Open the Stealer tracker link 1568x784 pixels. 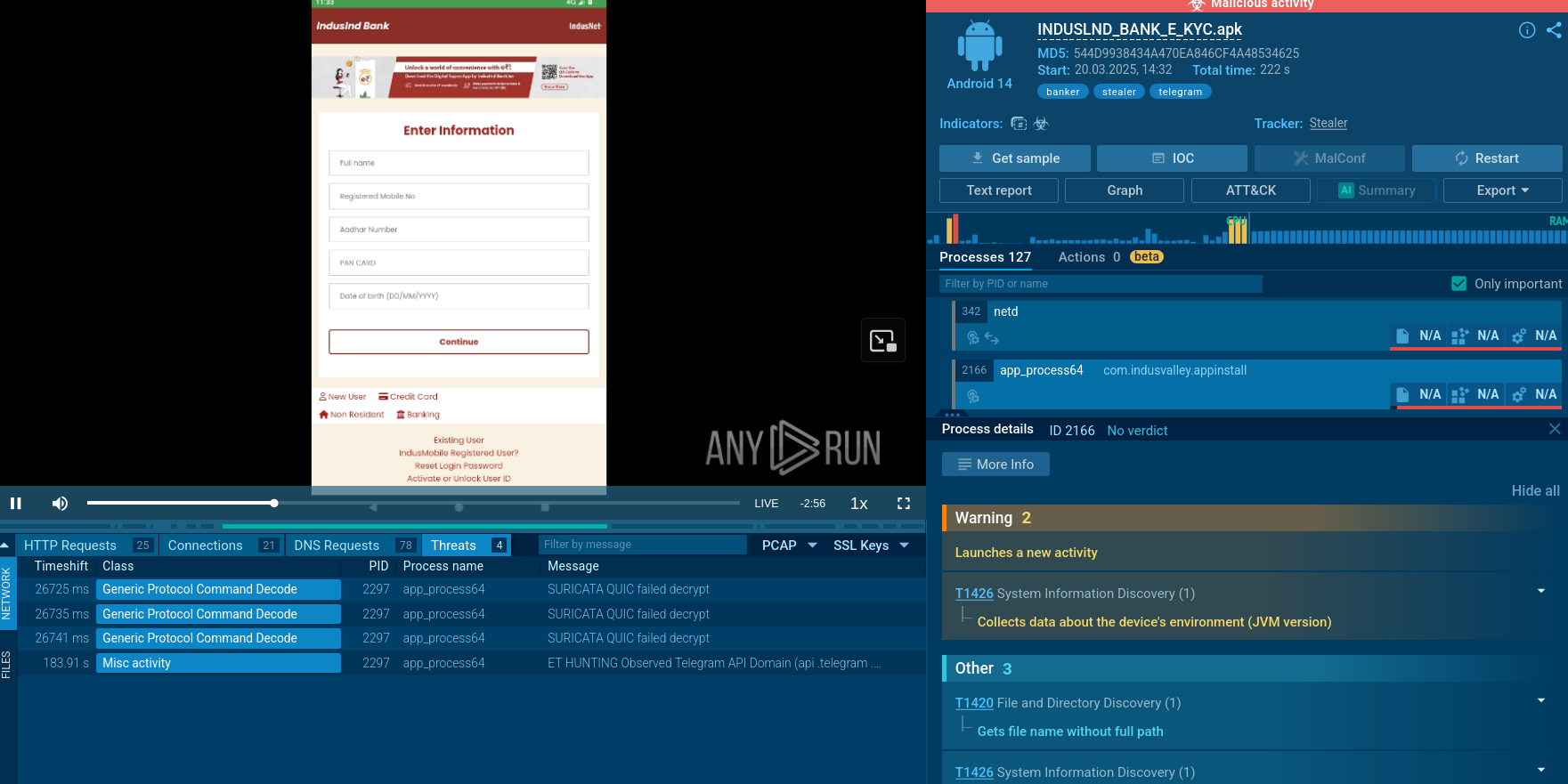click(1328, 123)
